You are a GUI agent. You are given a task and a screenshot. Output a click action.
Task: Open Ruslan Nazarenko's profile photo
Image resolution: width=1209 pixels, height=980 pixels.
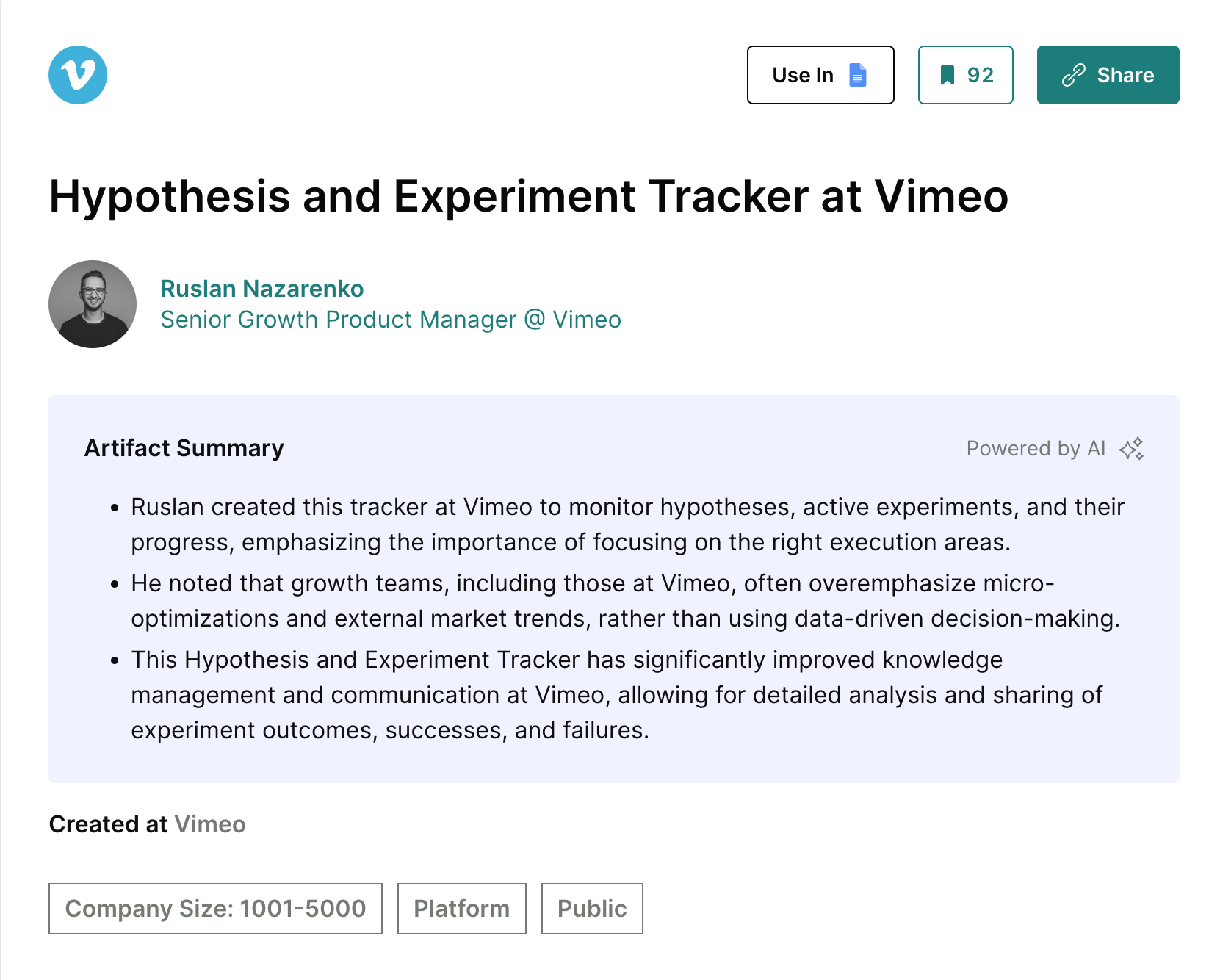93,304
